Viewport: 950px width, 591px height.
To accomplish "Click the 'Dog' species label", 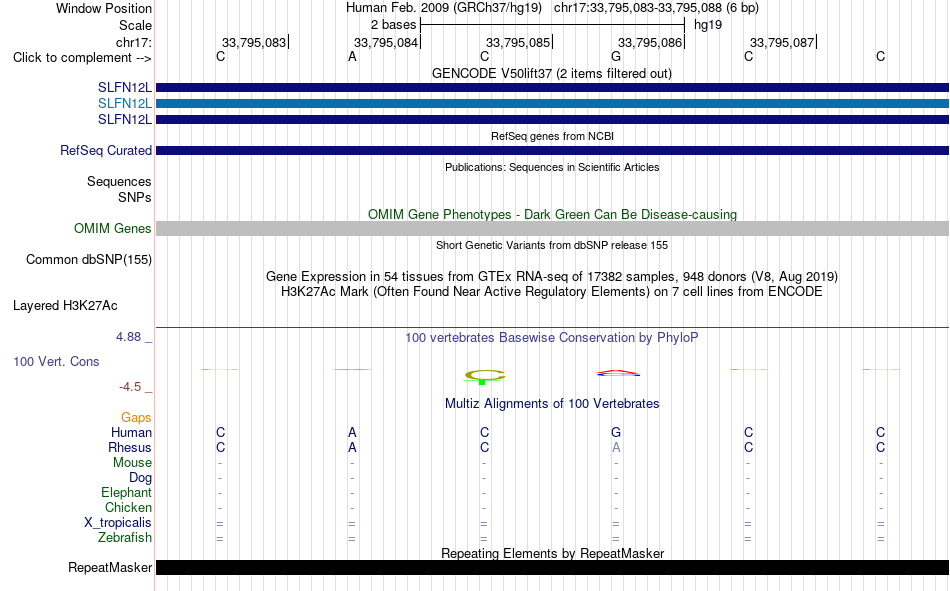I will (141, 478).
